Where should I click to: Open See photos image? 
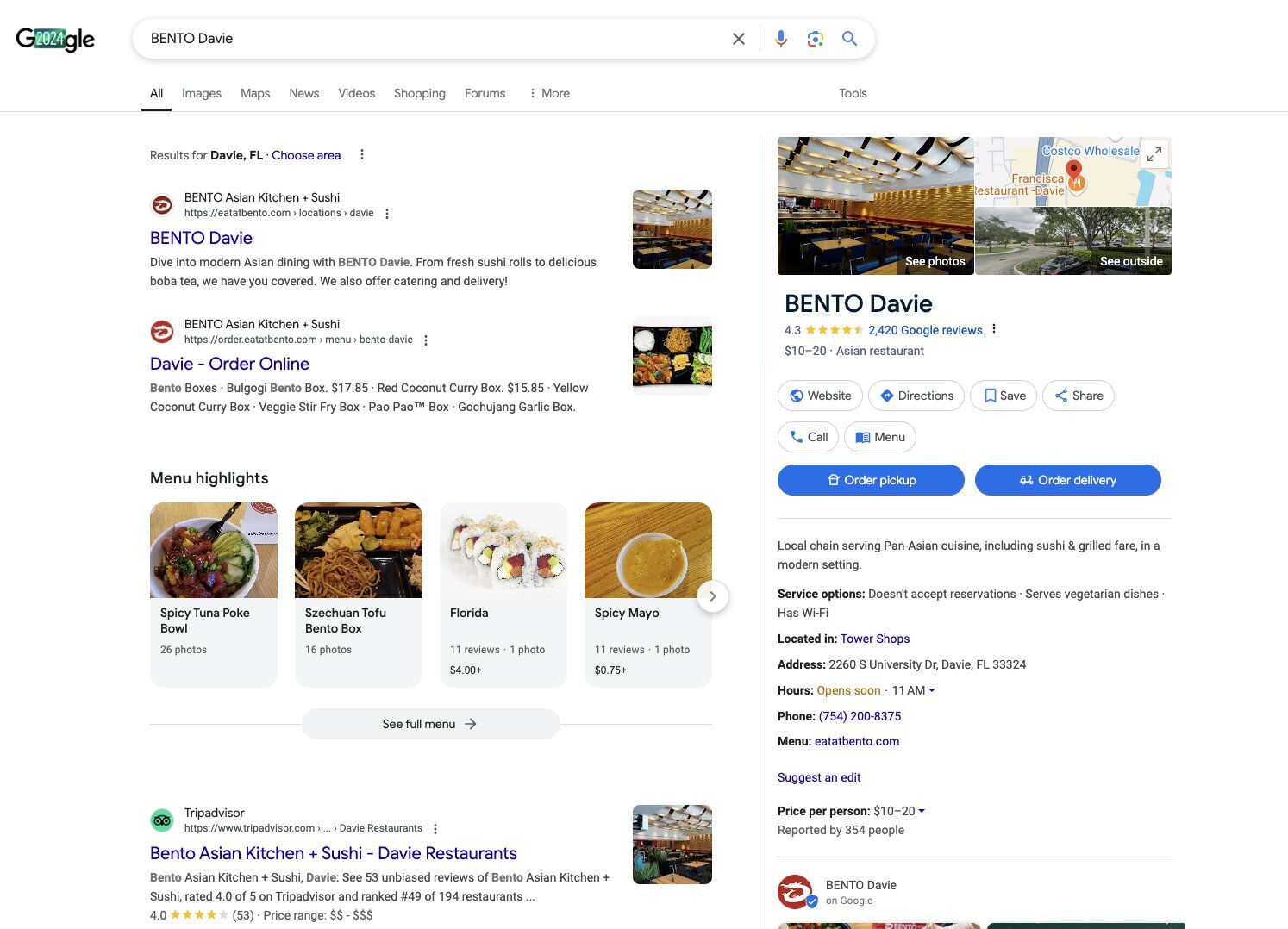[876, 206]
